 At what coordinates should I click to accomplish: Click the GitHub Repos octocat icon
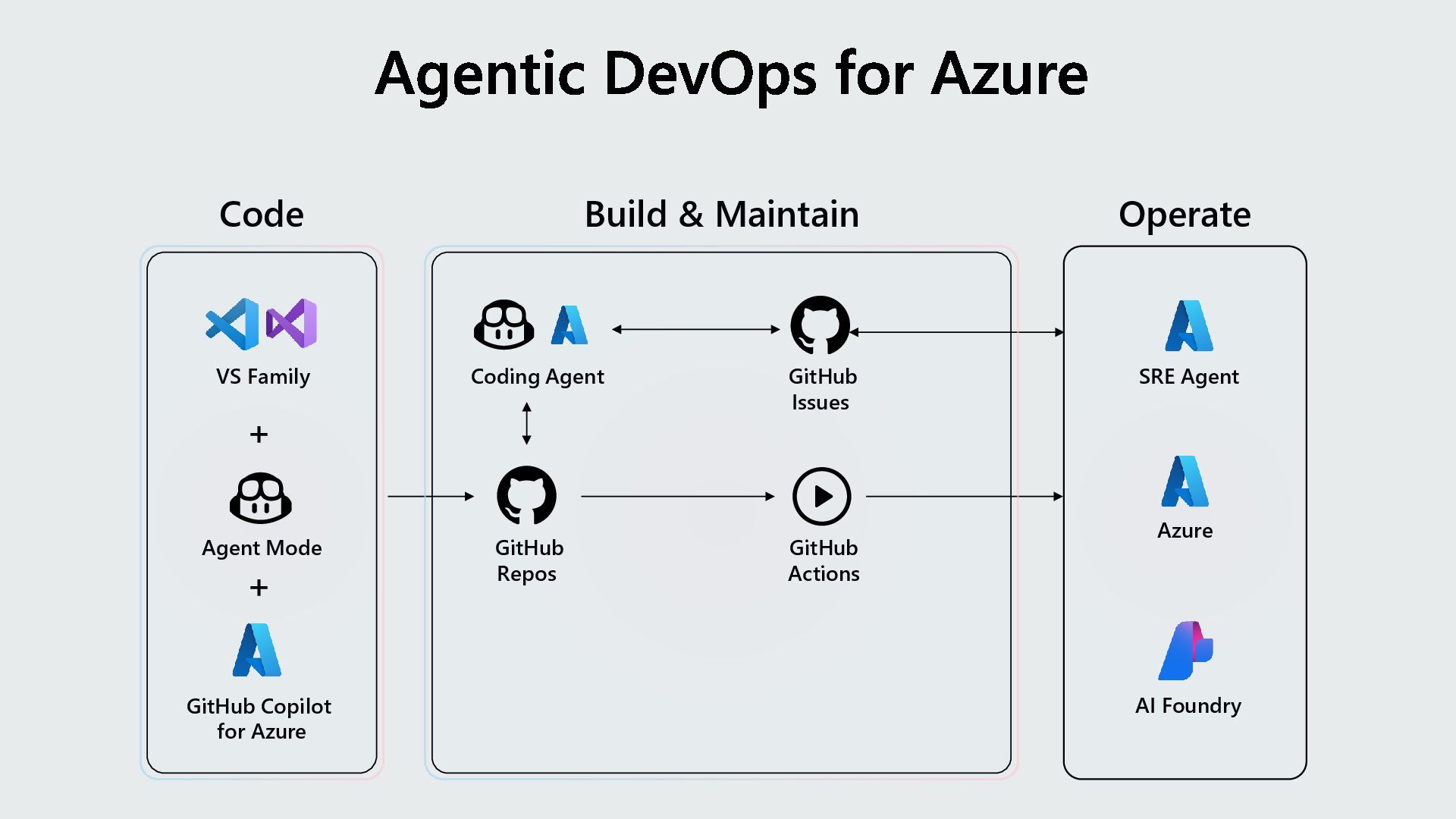pyautogui.click(x=526, y=495)
